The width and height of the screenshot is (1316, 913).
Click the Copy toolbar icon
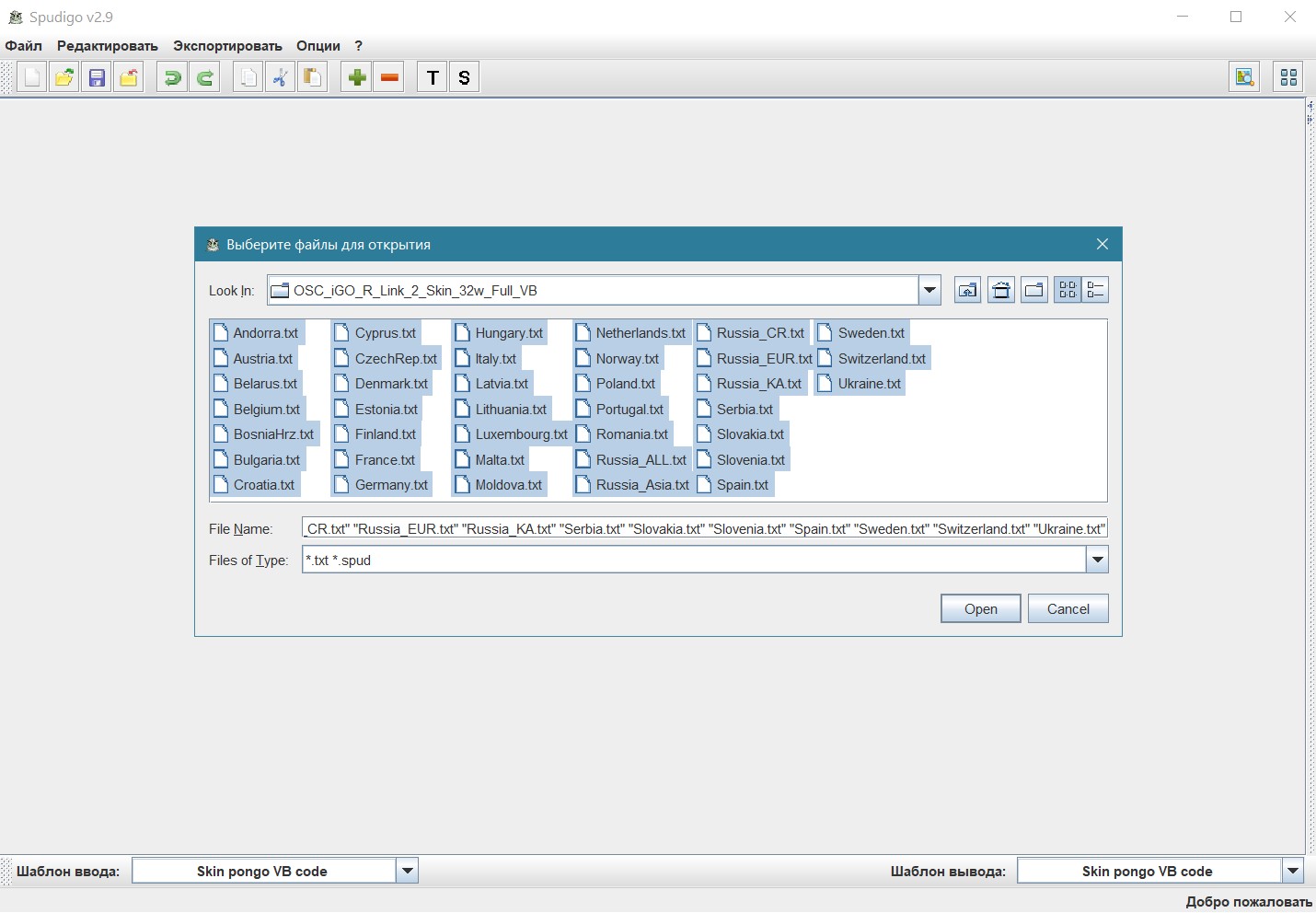point(248,77)
